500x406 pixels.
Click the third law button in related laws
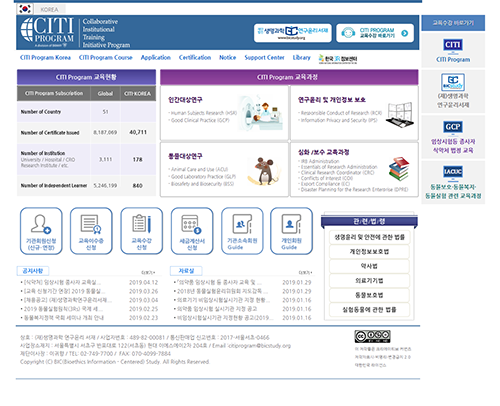(x=369, y=266)
